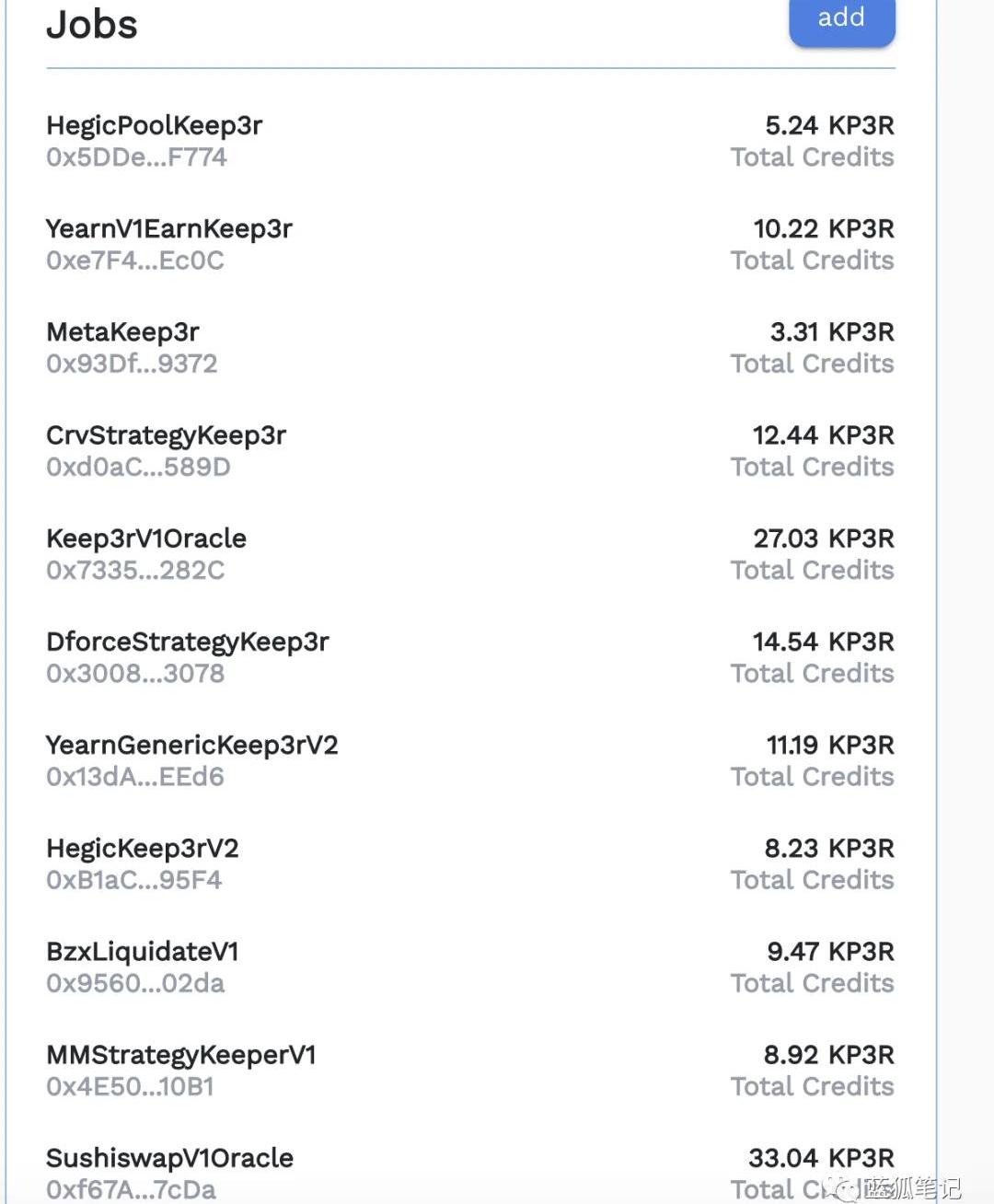Select the DforceStrategyKeep3r job
994x1204 pixels.
point(187,642)
